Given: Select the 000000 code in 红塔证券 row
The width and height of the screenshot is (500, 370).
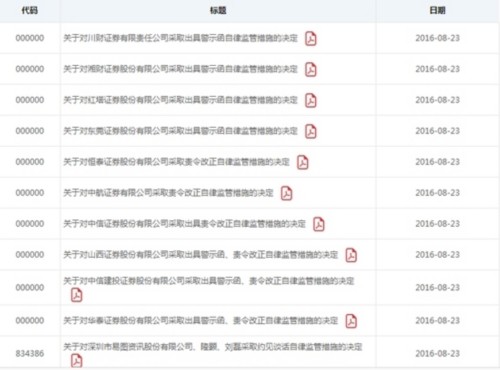Looking at the screenshot, I should tap(30, 100).
